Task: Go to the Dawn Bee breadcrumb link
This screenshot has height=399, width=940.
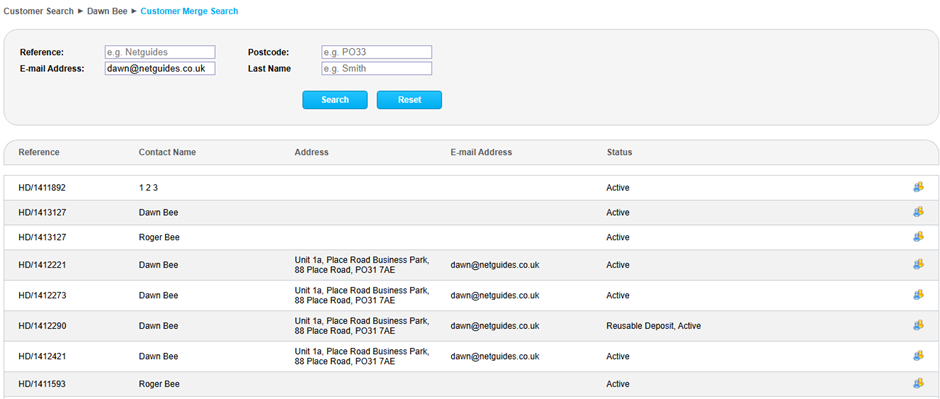Action: 107,11
